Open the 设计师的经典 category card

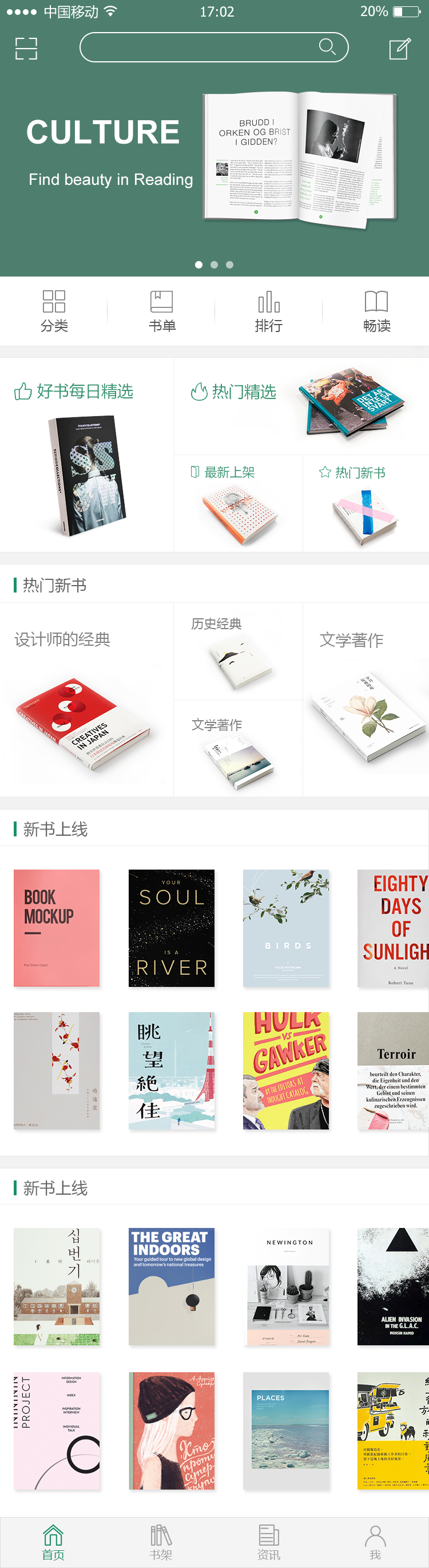[x=87, y=700]
